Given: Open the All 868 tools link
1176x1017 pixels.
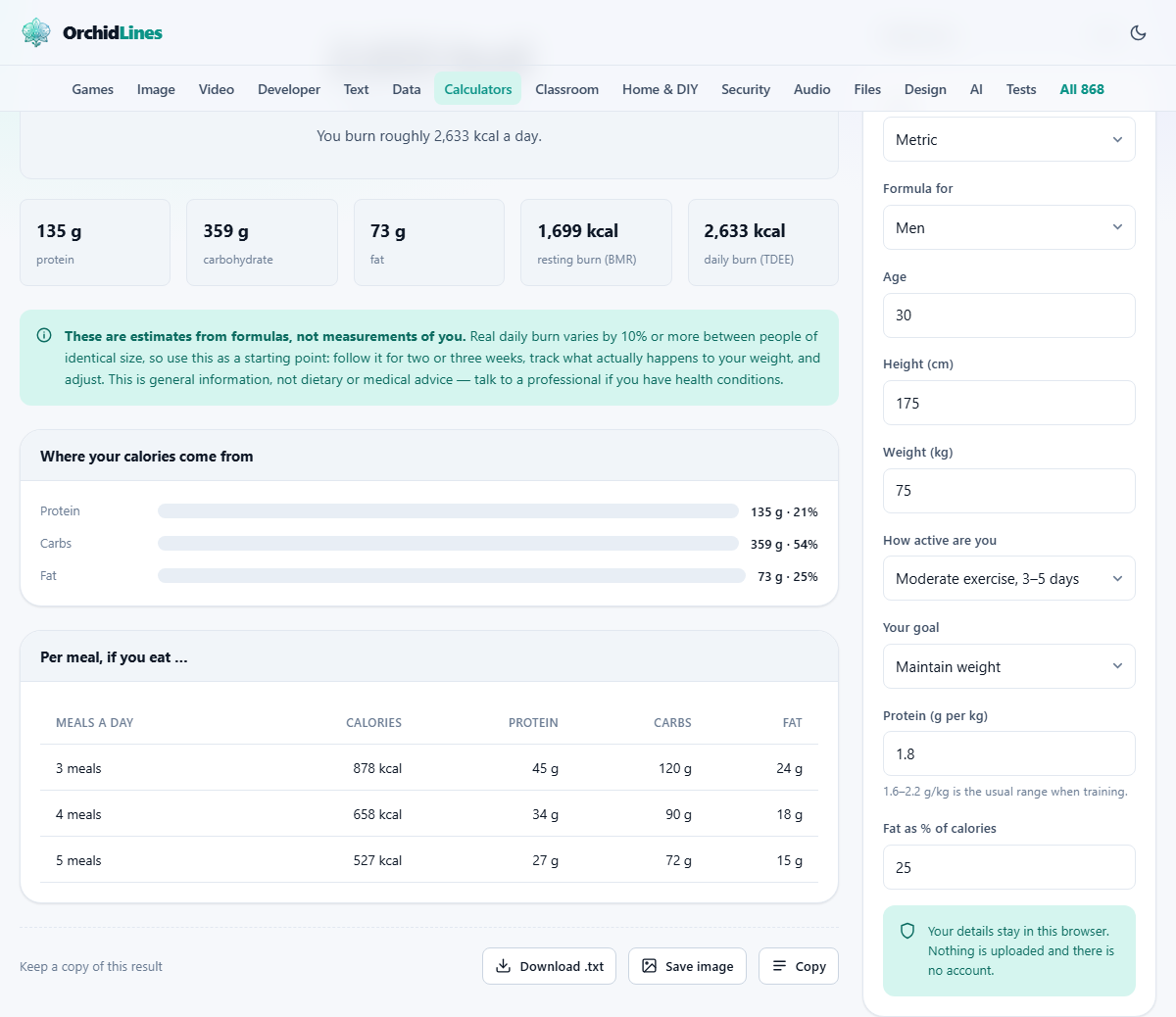Looking at the screenshot, I should tap(1082, 89).
